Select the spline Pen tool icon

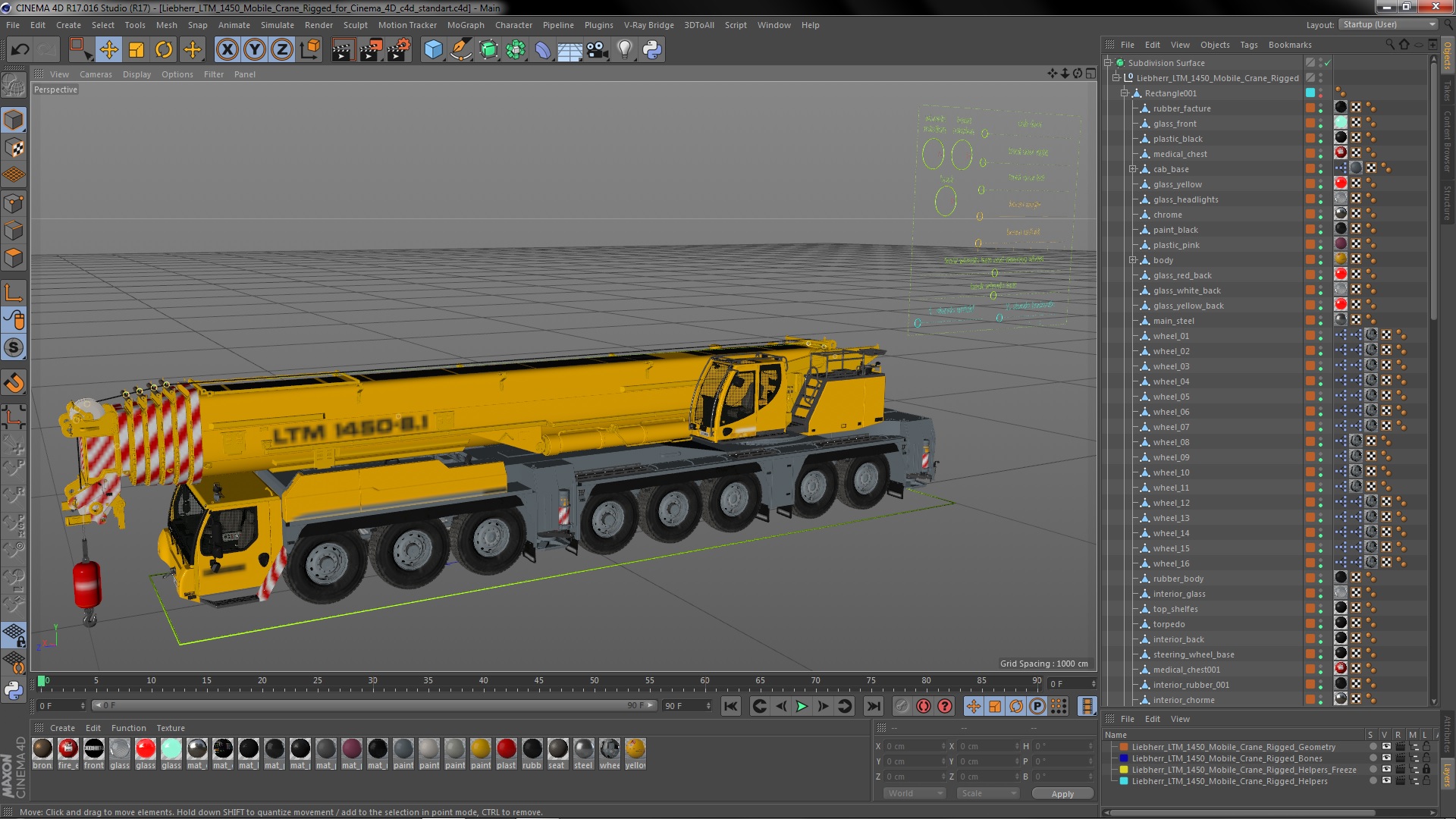click(460, 50)
